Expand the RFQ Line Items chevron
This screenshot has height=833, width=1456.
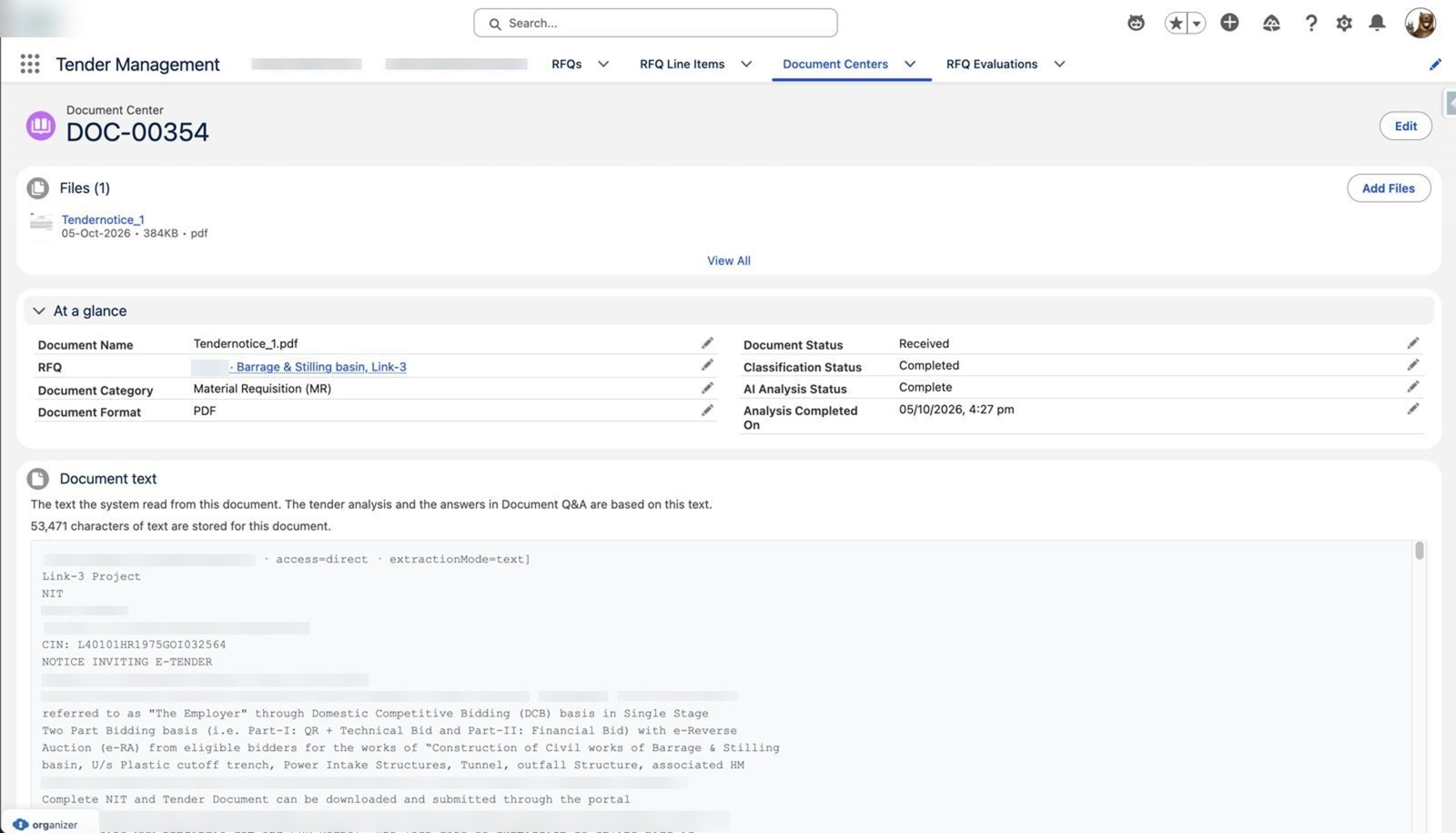click(746, 64)
